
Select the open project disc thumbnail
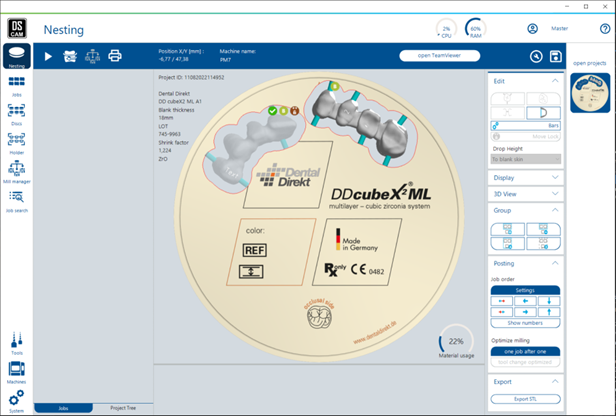[x=590, y=93]
